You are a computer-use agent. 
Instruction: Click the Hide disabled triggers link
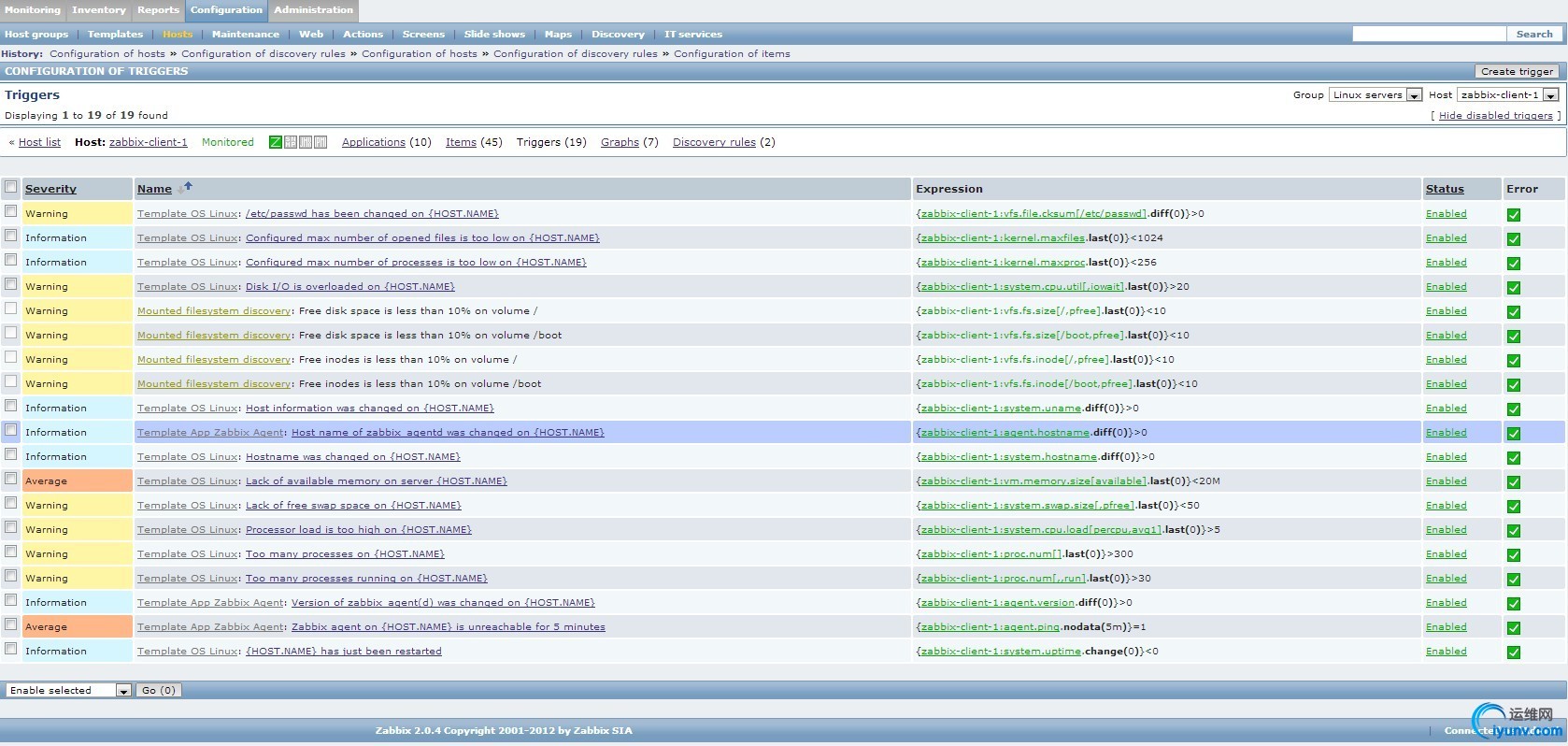1495,116
